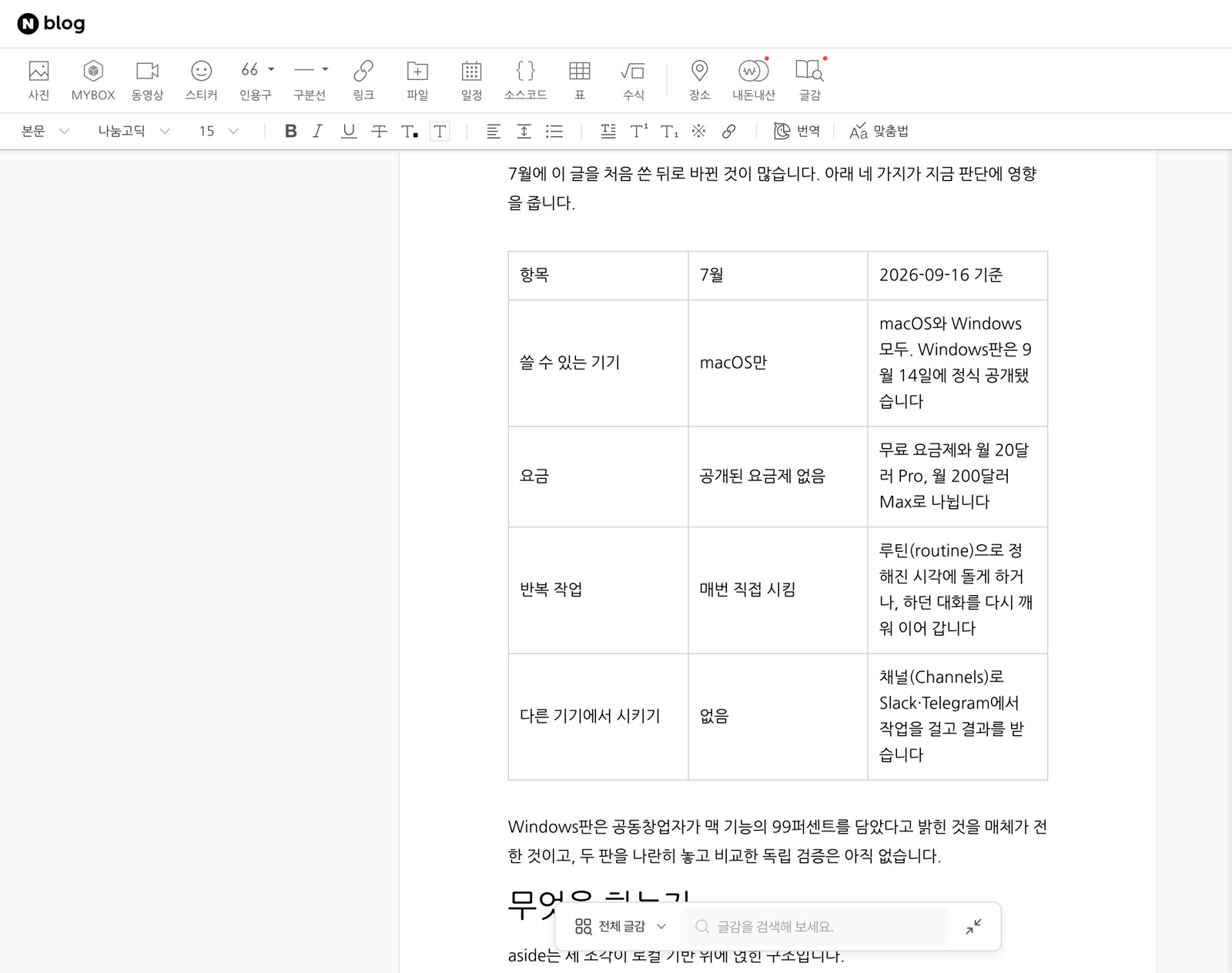Open line spacing options

(524, 132)
